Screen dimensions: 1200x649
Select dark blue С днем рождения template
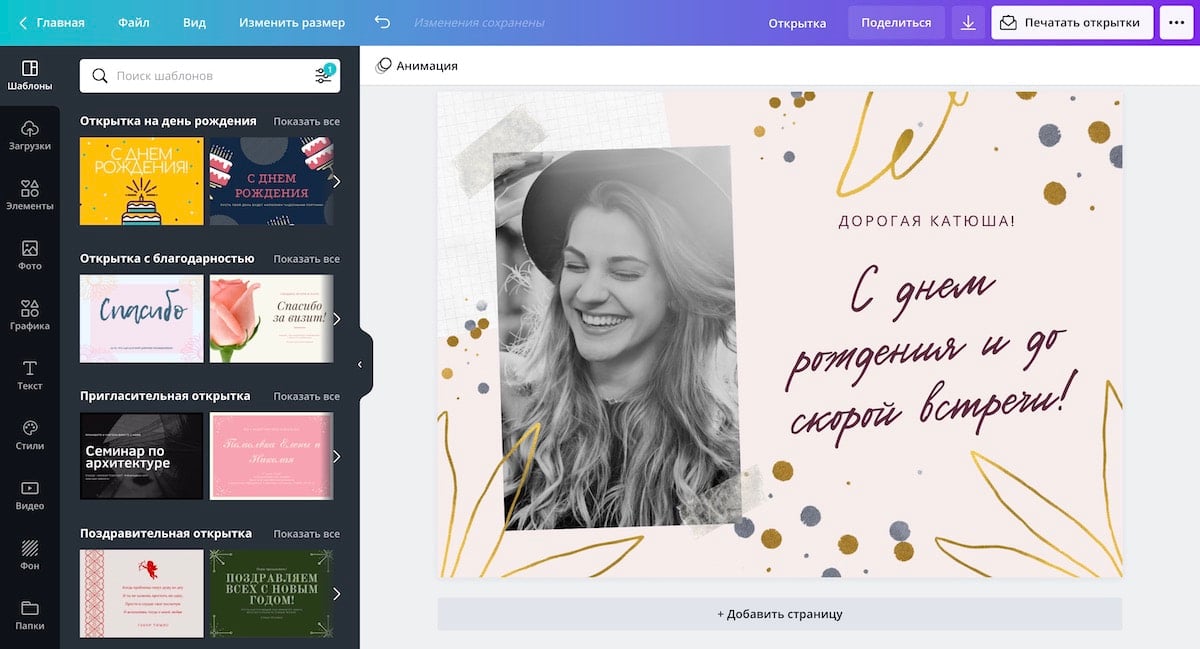tap(271, 181)
